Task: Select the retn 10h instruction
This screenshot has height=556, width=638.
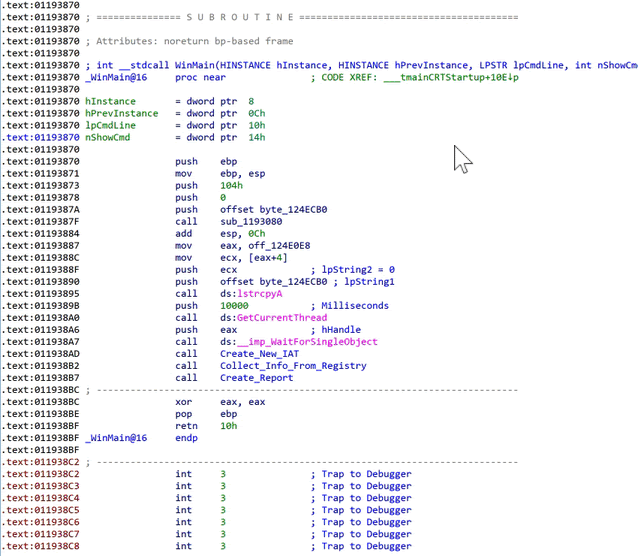Action: 206,426
